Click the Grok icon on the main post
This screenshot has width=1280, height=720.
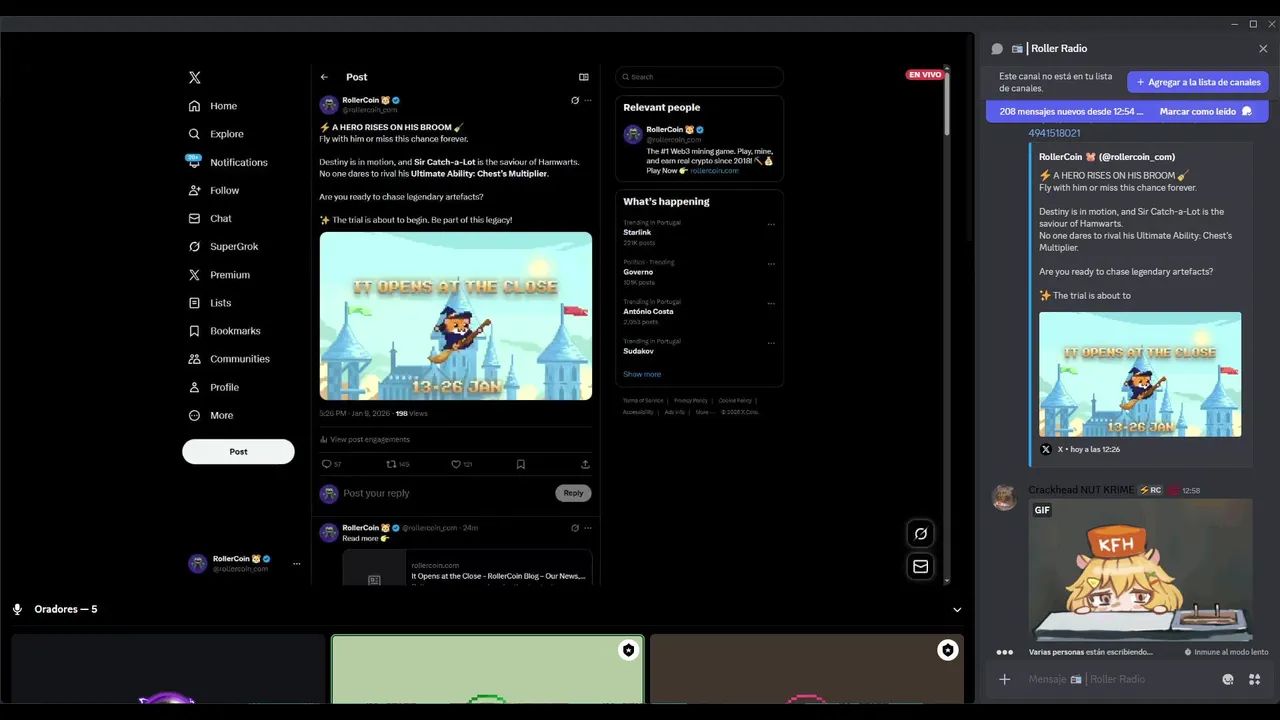click(x=575, y=100)
